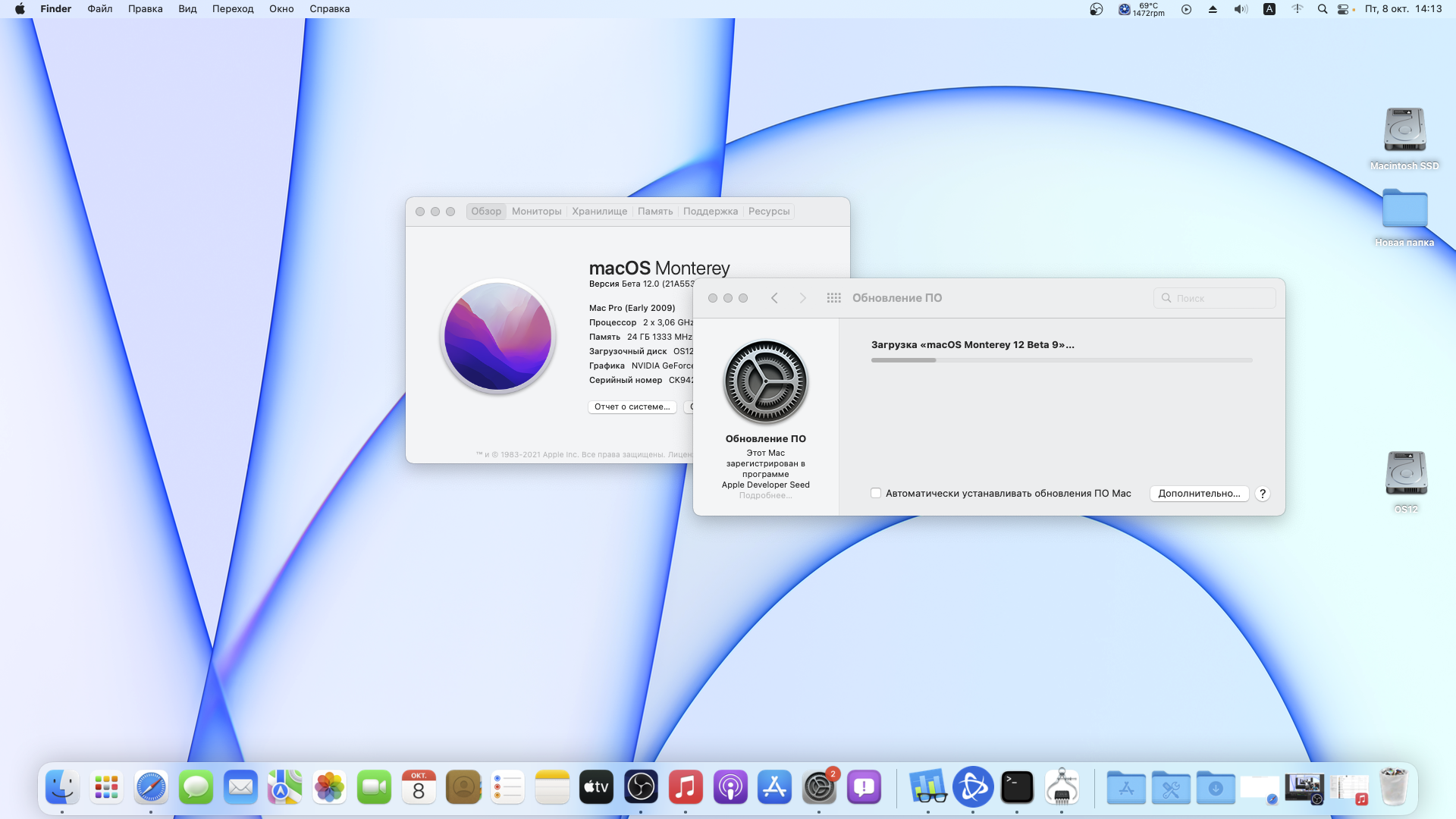This screenshot has height=819, width=1456.
Task: Open the Notes app in Dock
Action: click(x=552, y=787)
